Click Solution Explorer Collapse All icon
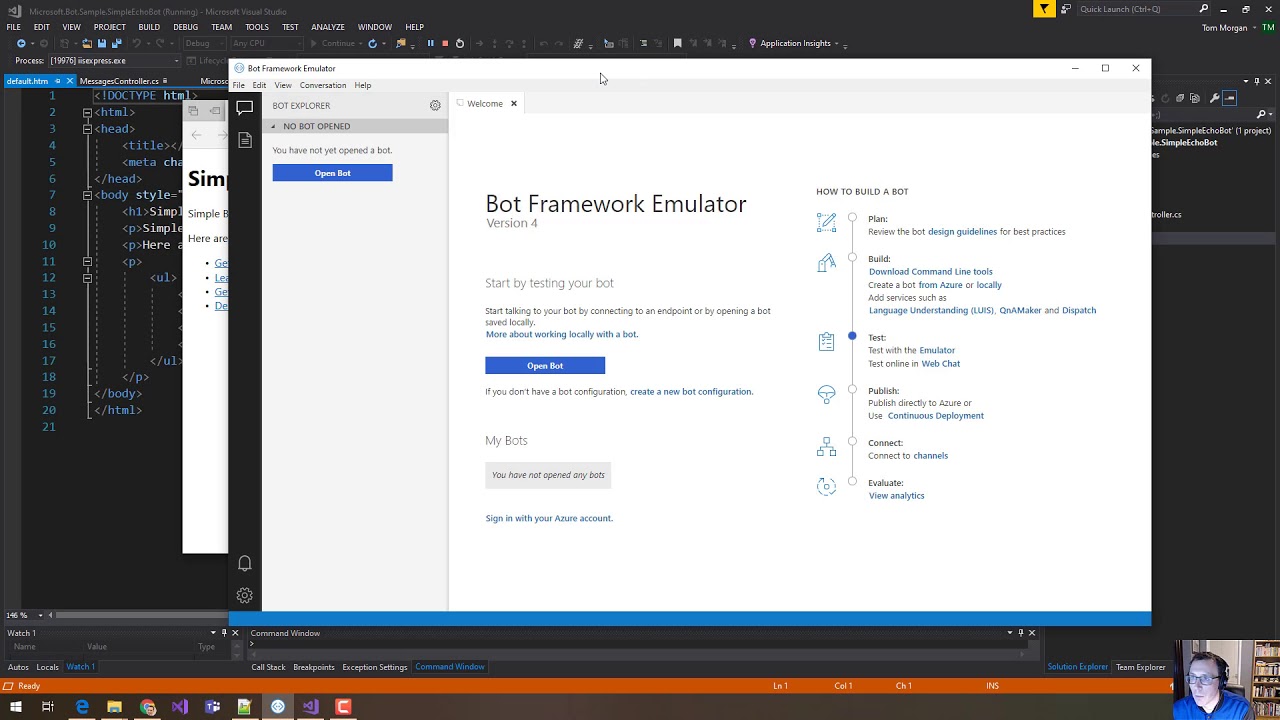 click(1180, 98)
